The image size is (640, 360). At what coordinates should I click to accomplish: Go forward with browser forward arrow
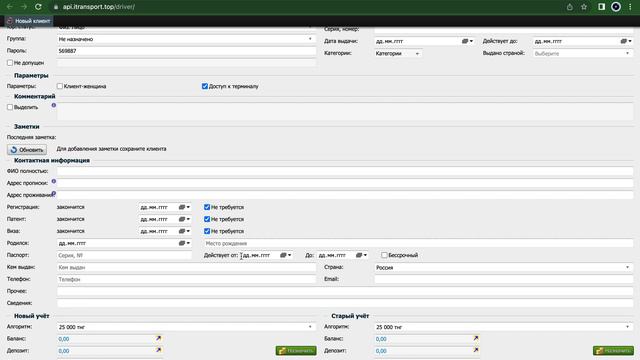coord(24,7)
